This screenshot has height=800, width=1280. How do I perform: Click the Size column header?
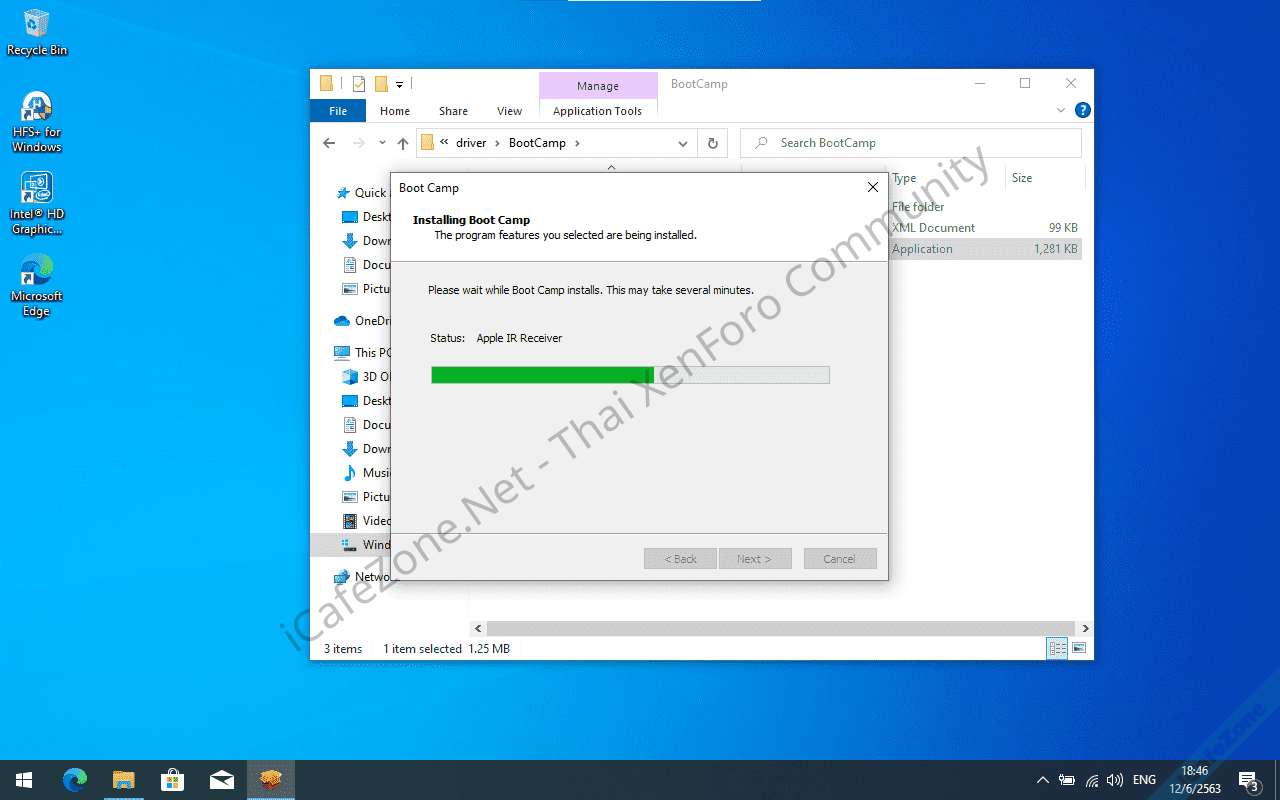[1022, 178]
